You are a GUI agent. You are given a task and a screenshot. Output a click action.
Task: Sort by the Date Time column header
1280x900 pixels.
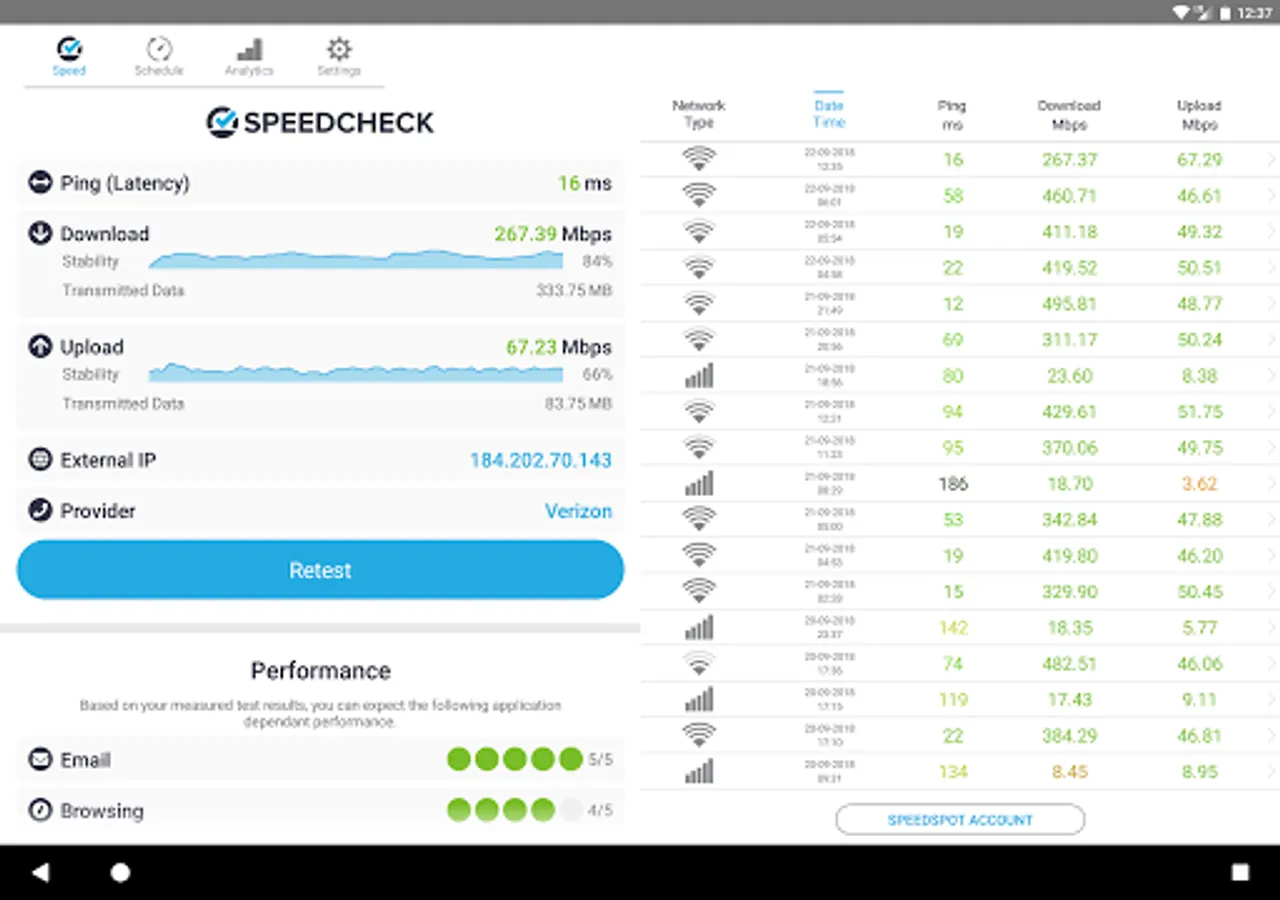click(829, 113)
